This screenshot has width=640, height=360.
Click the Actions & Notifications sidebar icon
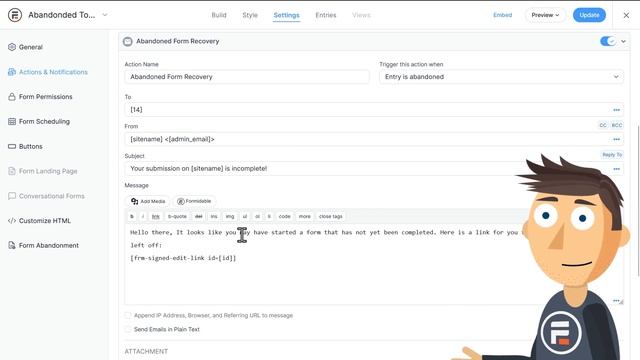(x=12, y=72)
